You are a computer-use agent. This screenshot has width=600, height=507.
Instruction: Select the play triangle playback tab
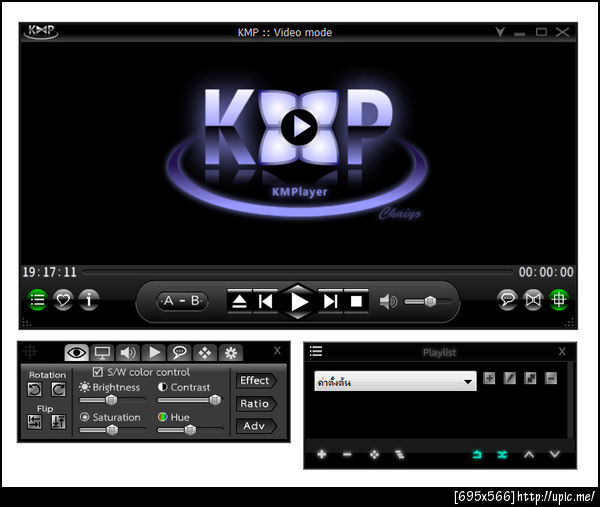154,352
